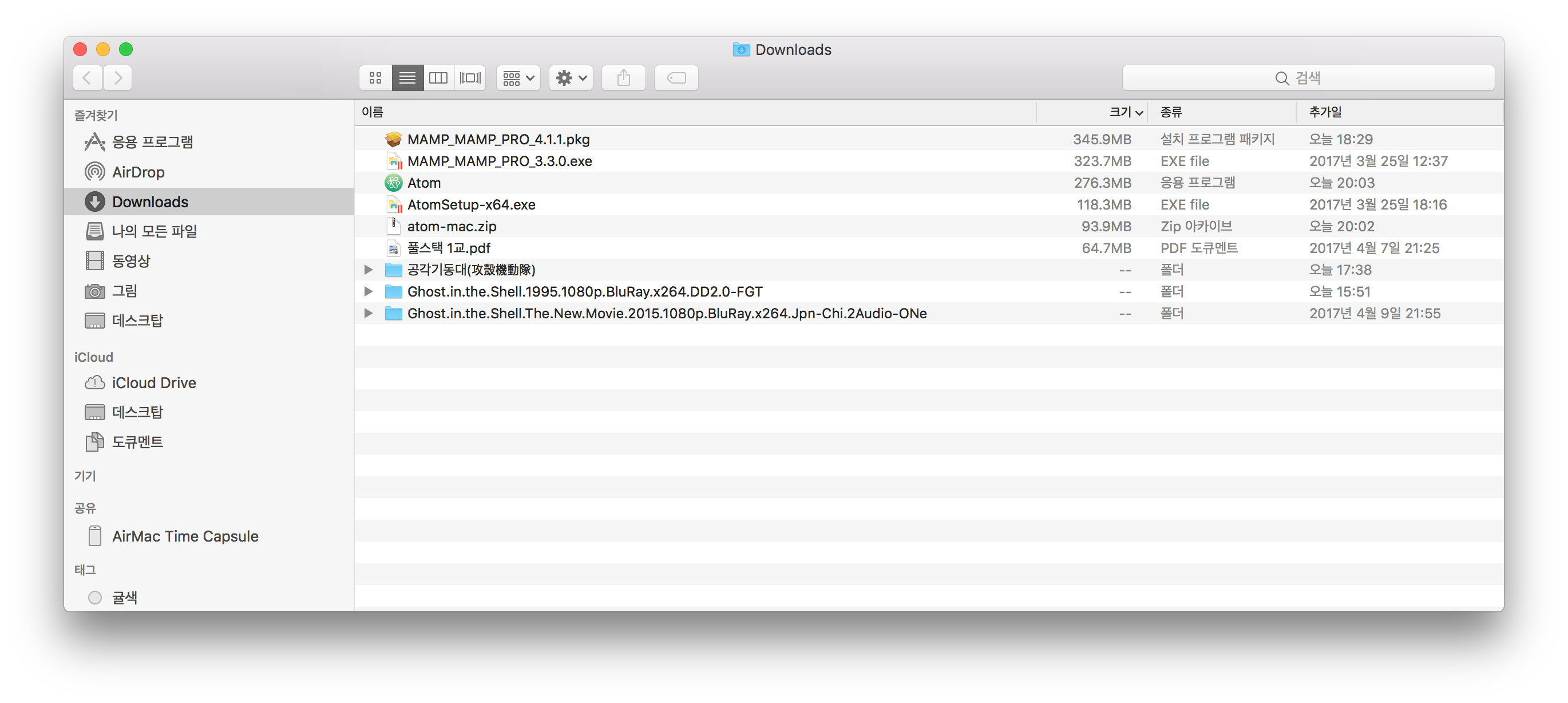Click the Zip 아카이브 kind cell
This screenshot has width=1568, height=703.
pos(1196,226)
